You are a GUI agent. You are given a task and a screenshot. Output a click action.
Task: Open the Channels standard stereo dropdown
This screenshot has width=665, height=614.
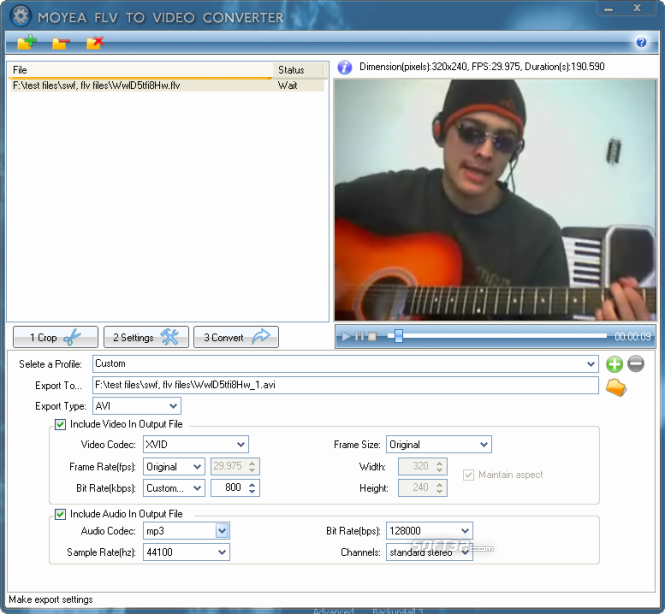click(429, 553)
